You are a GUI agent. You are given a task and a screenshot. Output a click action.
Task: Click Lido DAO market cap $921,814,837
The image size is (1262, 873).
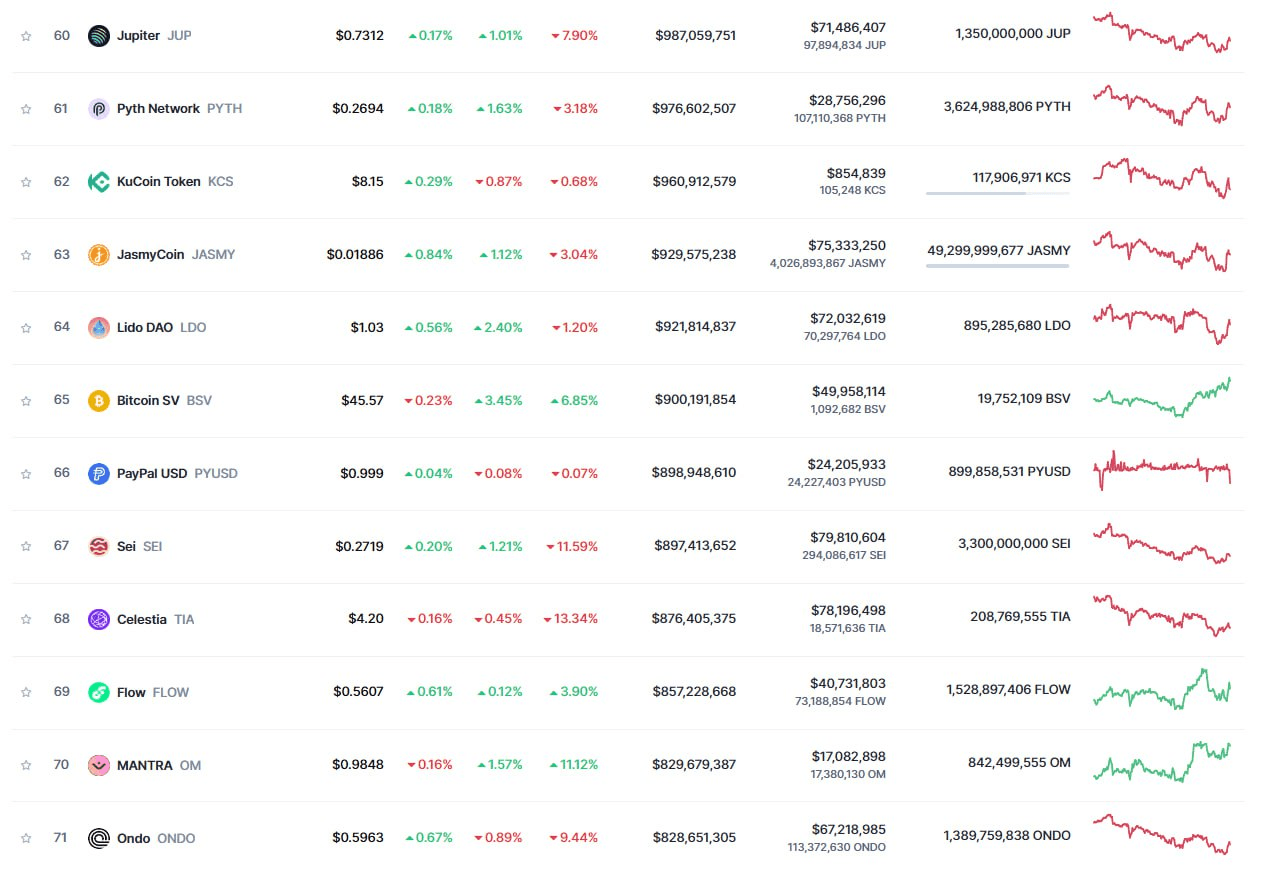695,328
